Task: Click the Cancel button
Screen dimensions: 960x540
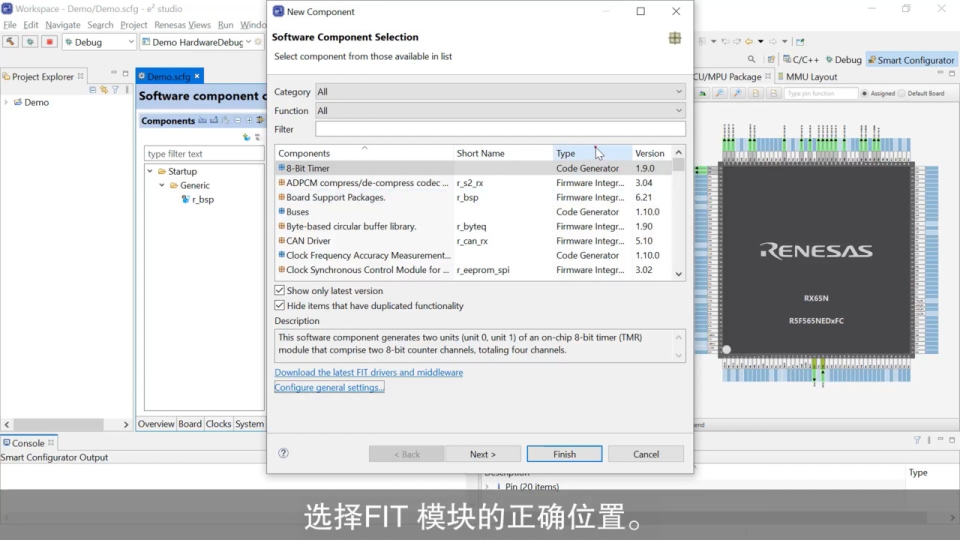Action: point(646,454)
